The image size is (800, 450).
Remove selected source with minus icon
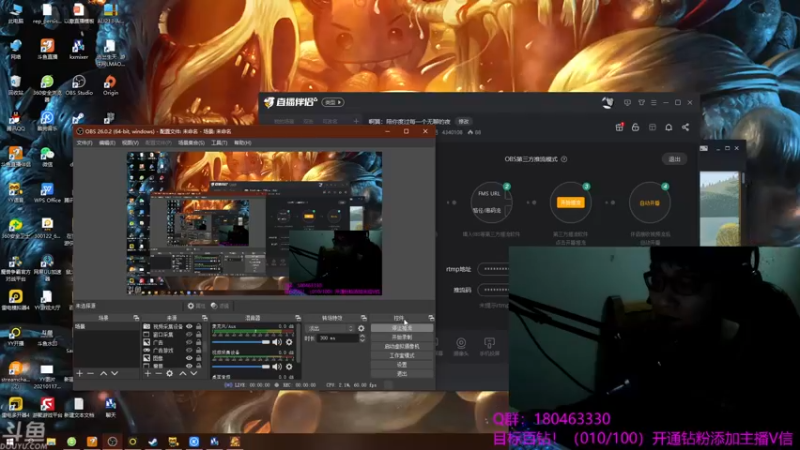[158, 373]
